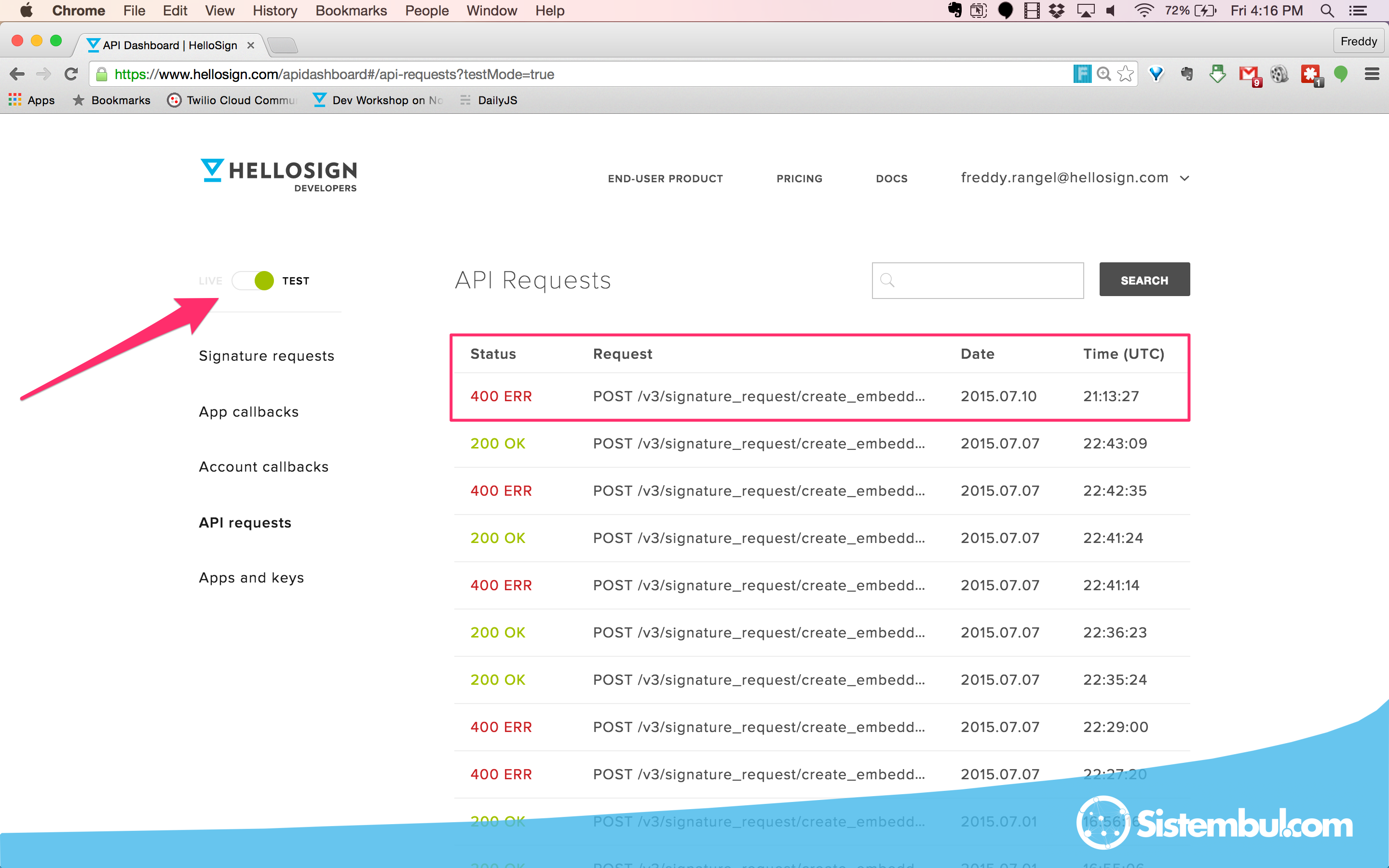Screen dimensions: 1389x868
Task: Click the browser forward arrow
Action: [x=43, y=74]
